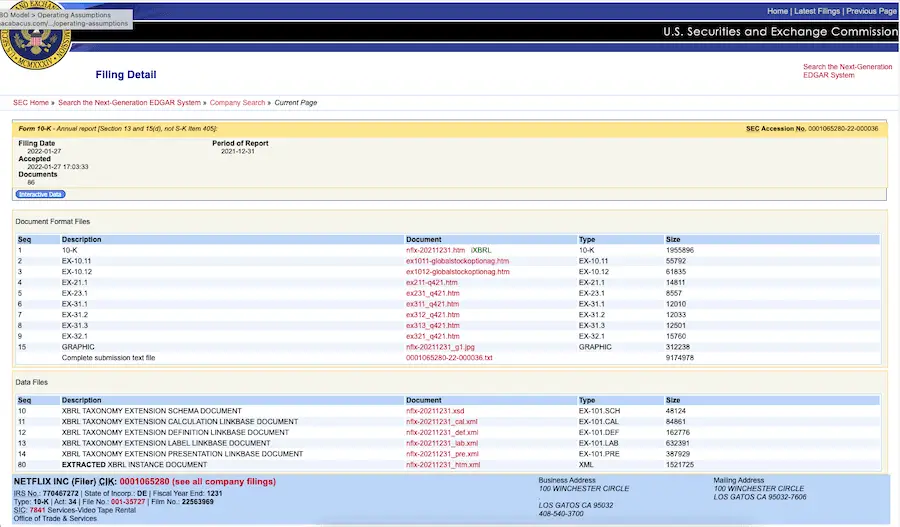
Task: Select GRAPHIC description in seq 15 row
Action: tap(78, 347)
